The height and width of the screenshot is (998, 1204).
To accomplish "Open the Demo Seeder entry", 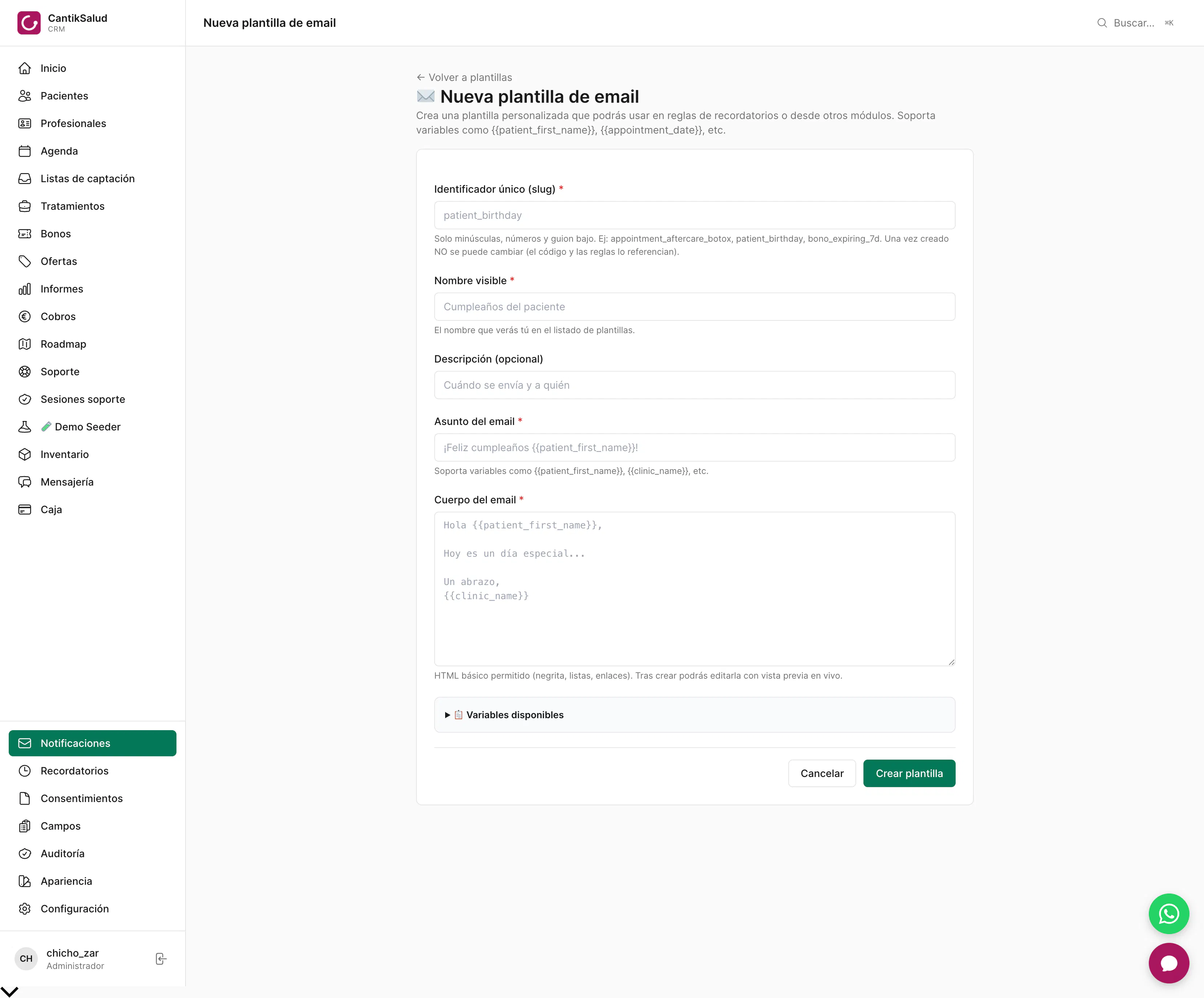I will pos(92,427).
